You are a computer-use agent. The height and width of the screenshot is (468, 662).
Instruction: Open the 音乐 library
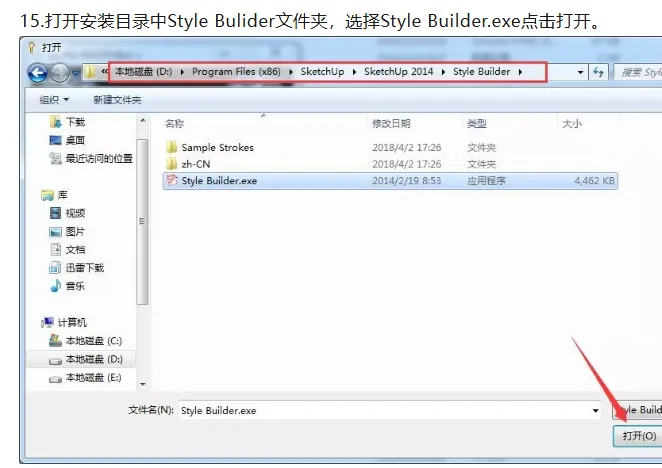tap(75, 286)
